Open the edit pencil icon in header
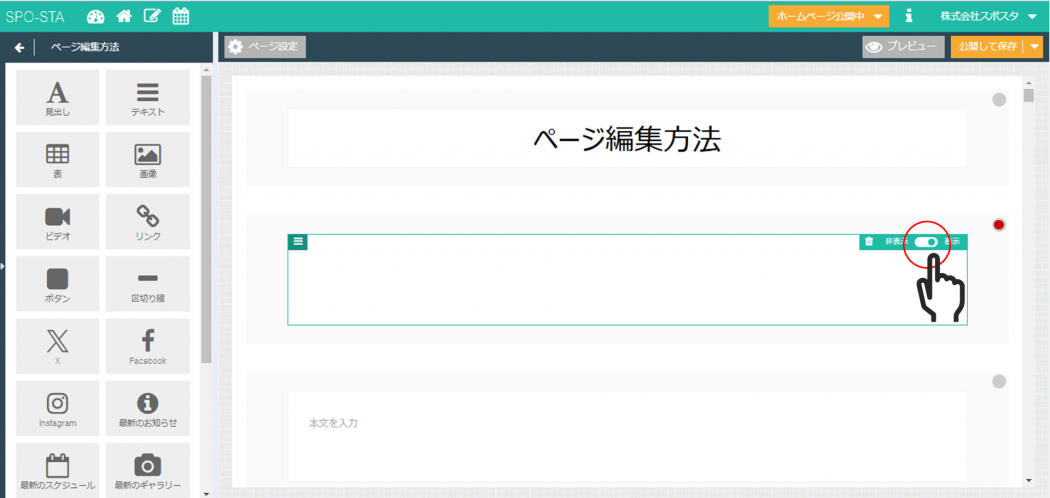This screenshot has width=1050, height=498. [x=152, y=16]
